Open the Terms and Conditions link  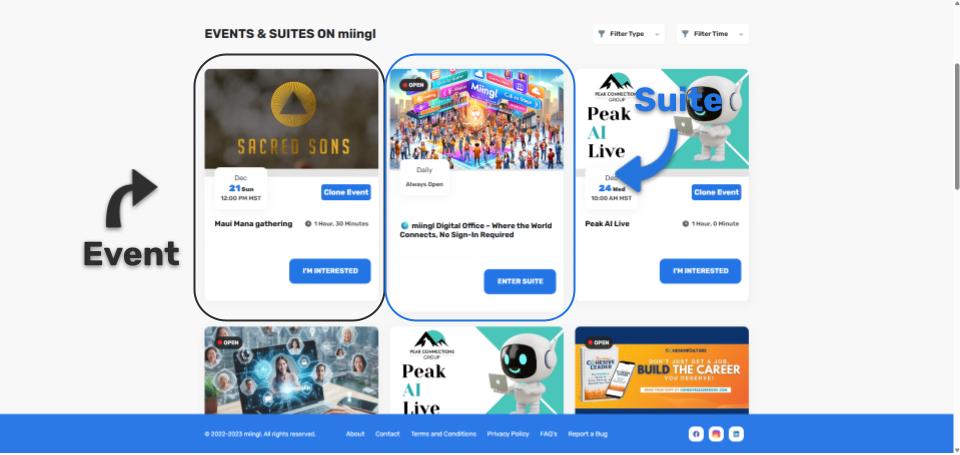443,434
